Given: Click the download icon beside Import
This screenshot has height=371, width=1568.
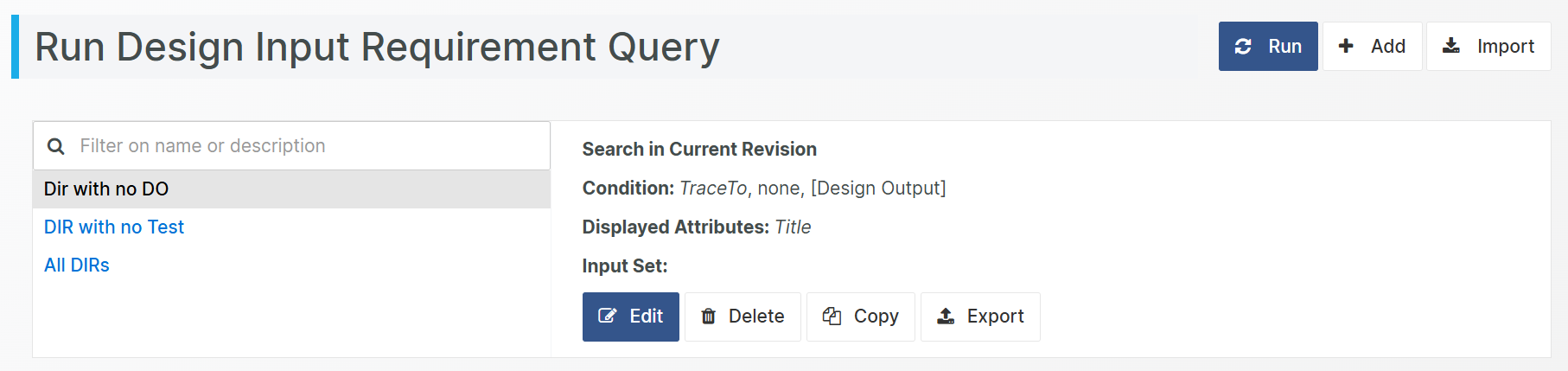Looking at the screenshot, I should pyautogui.click(x=1451, y=46).
